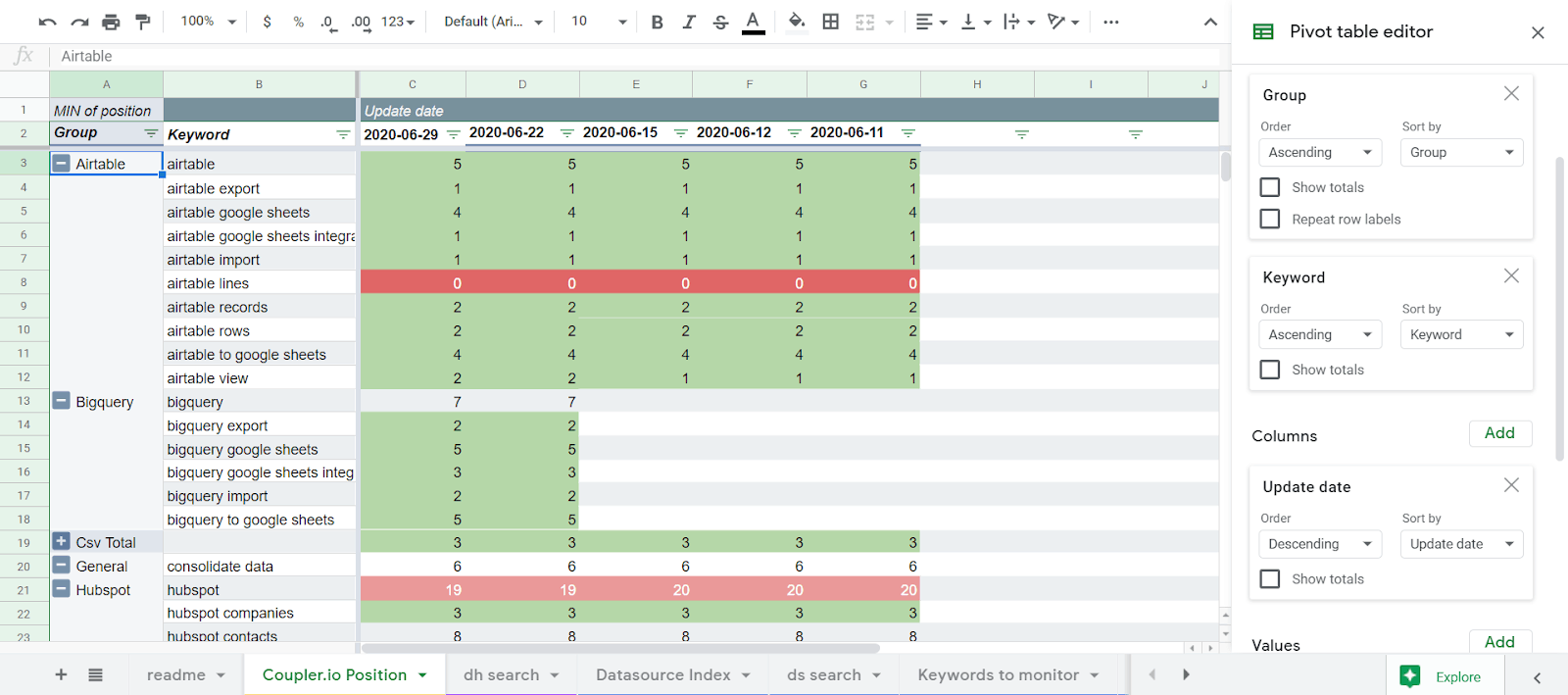The width and height of the screenshot is (1568, 695).
Task: Open the text color picker
Action: pyautogui.click(x=753, y=22)
